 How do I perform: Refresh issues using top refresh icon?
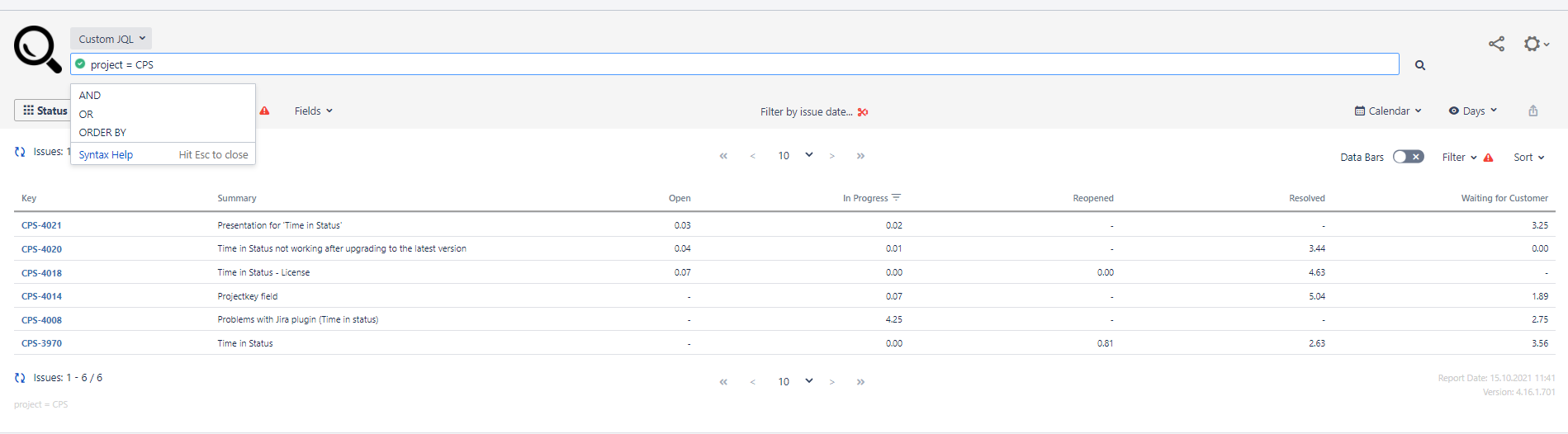[20, 152]
